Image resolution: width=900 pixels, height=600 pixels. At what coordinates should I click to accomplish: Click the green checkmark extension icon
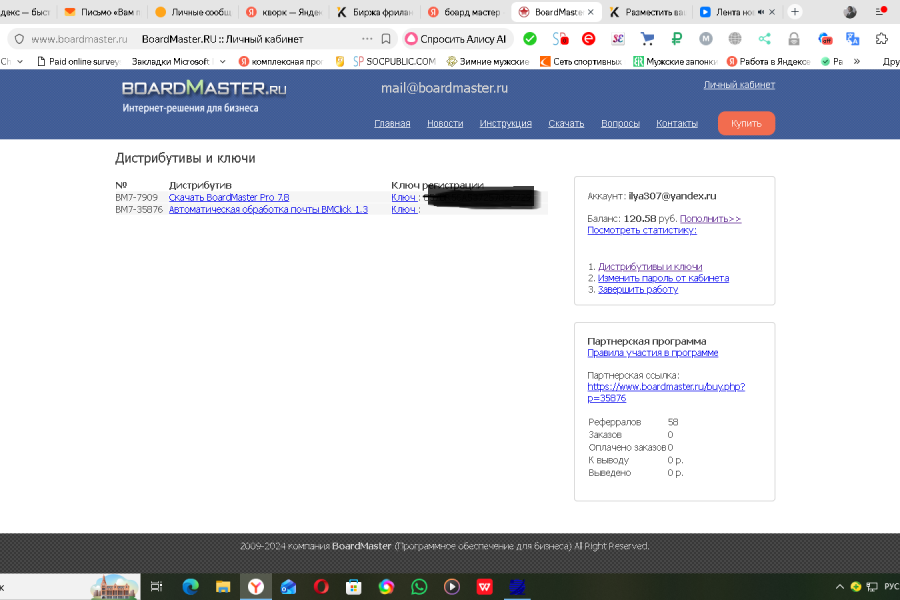pos(530,39)
